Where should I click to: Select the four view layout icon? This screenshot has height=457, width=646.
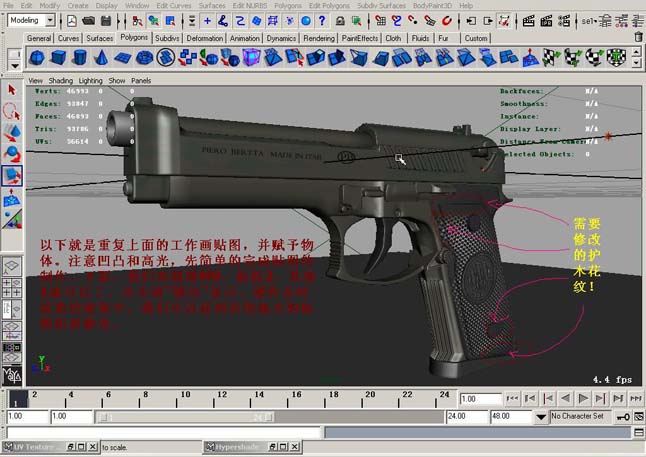(12, 288)
